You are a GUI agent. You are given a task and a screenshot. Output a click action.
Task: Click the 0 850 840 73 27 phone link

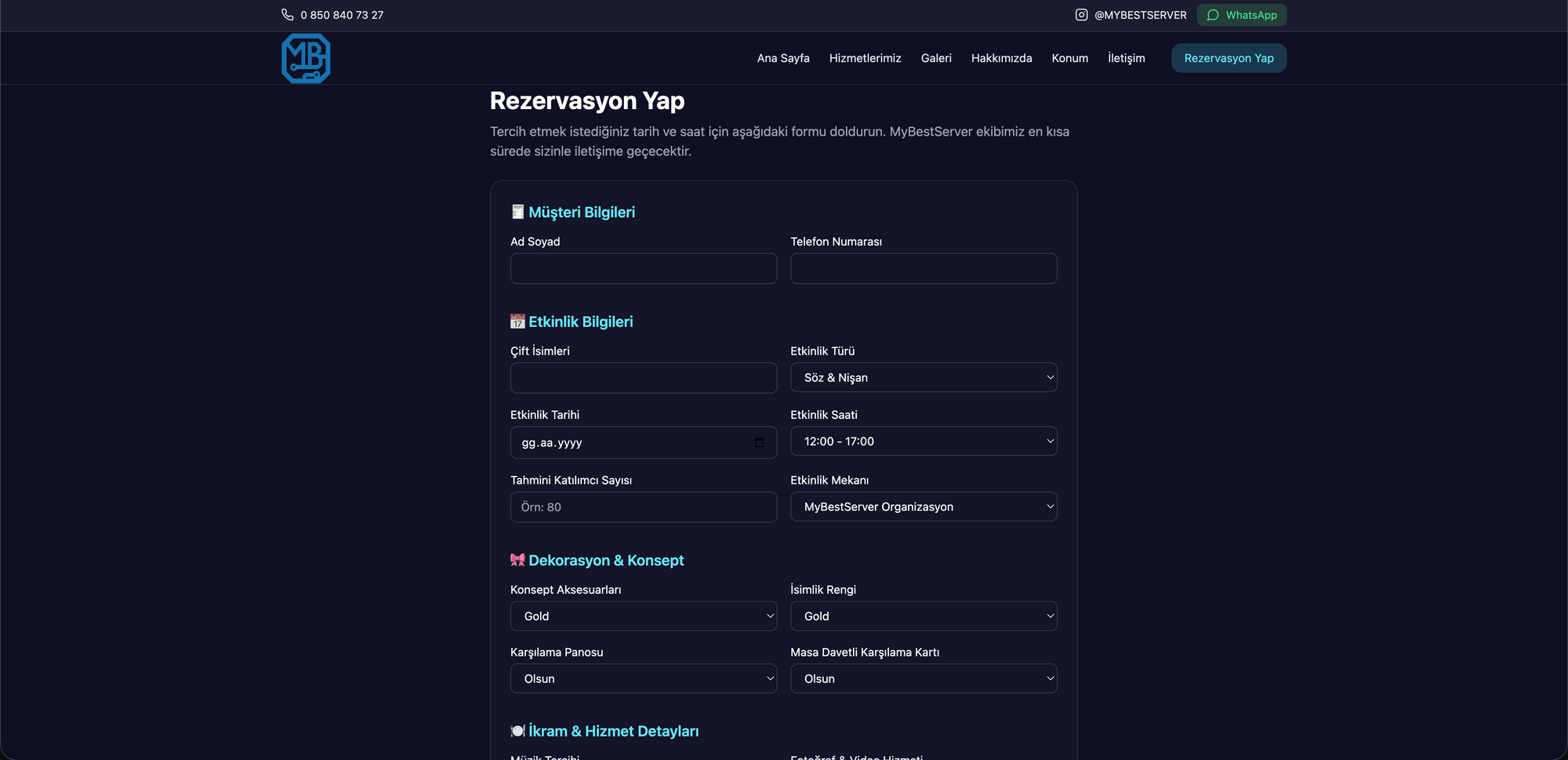tap(342, 15)
